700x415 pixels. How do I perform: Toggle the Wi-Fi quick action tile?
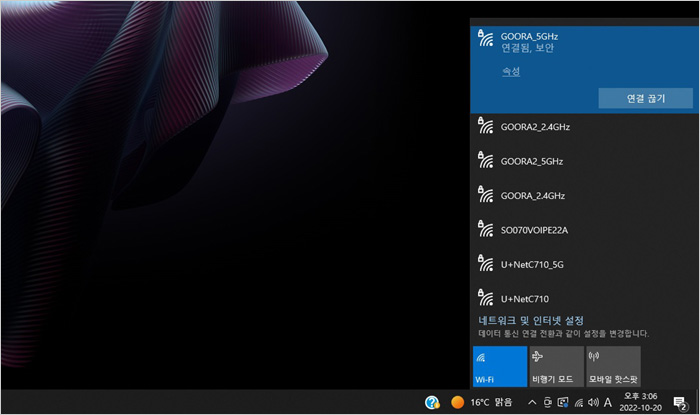[500, 366]
